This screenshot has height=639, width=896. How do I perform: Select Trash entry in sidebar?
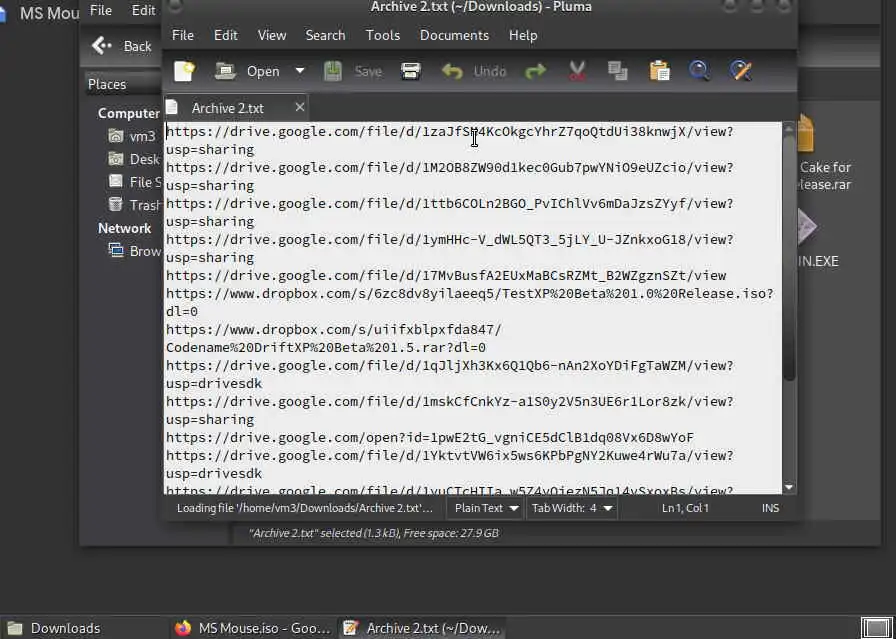coord(134,205)
